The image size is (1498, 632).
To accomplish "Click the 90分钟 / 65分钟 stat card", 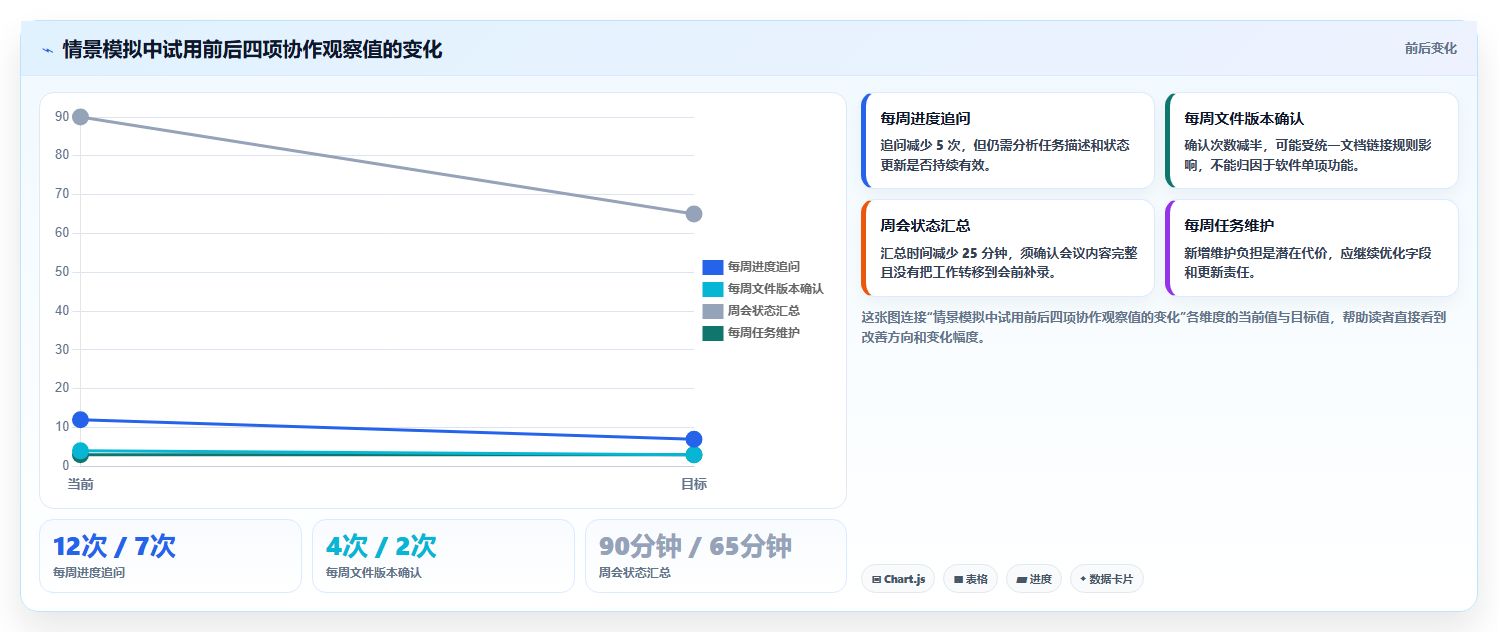I will [x=716, y=556].
